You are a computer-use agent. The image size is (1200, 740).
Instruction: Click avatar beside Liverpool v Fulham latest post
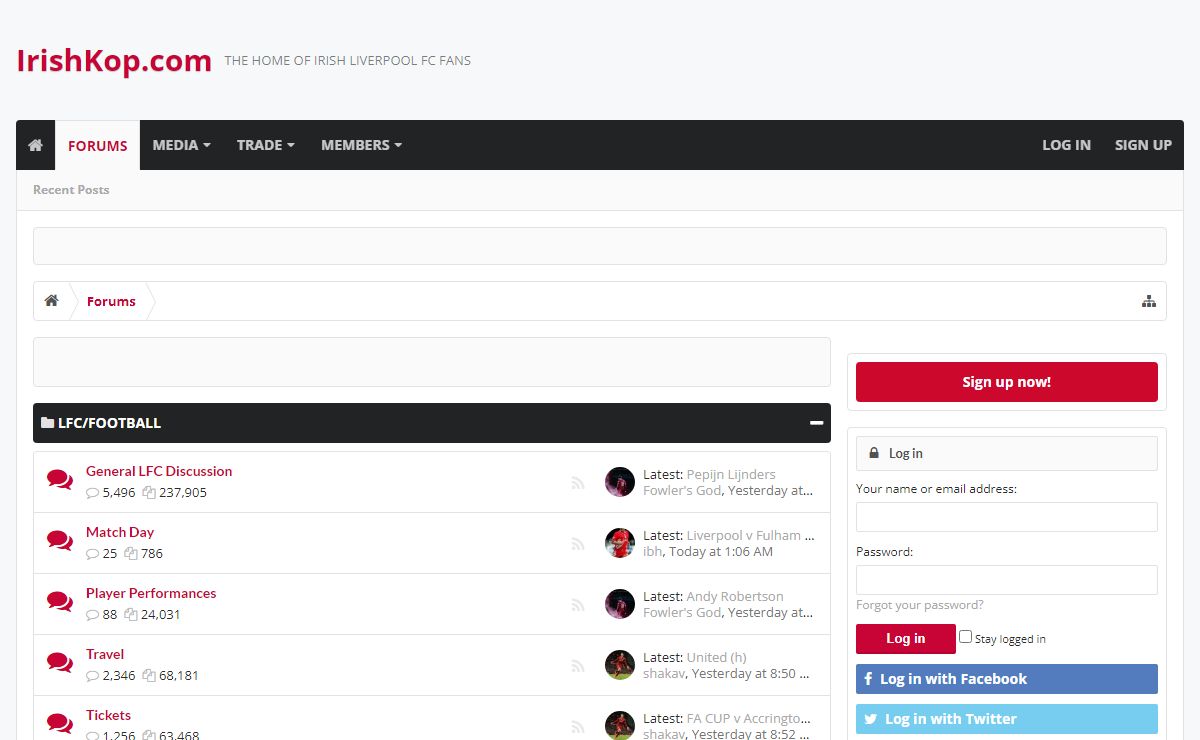620,543
